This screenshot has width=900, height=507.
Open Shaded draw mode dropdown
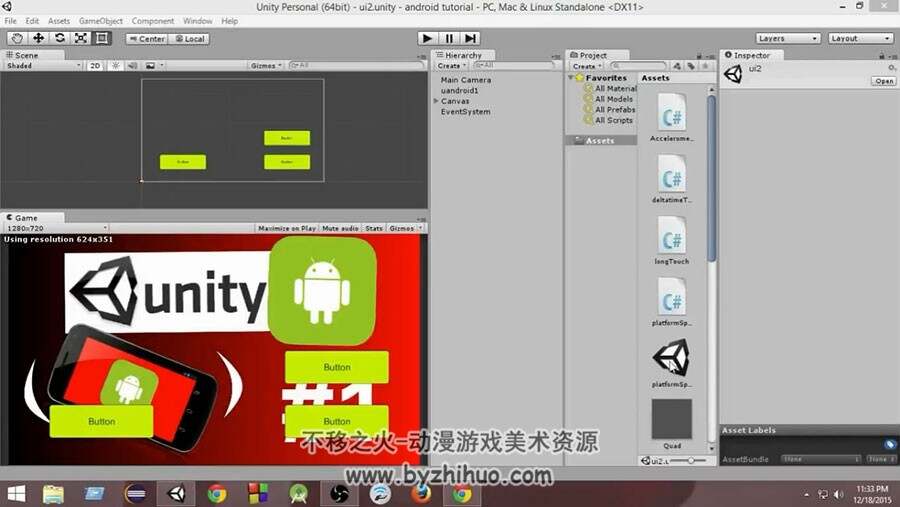click(x=44, y=66)
